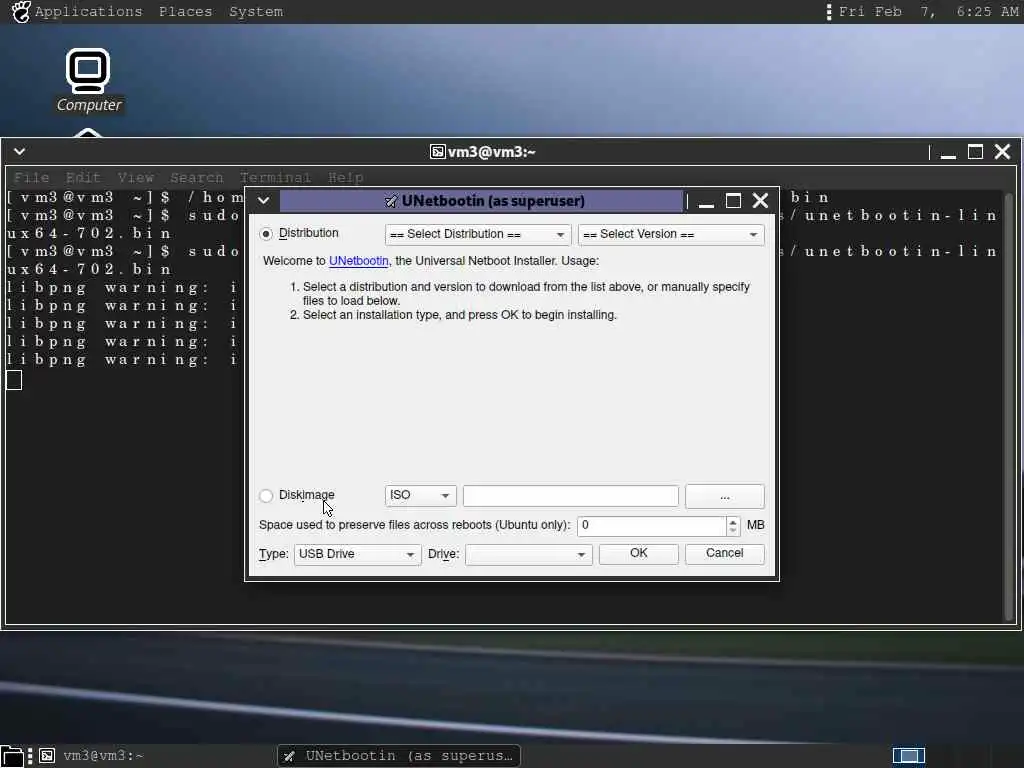Screen dimensions: 1024x768
Task: Click the terminal vertical scrollbar
Action: click(x=1009, y=405)
